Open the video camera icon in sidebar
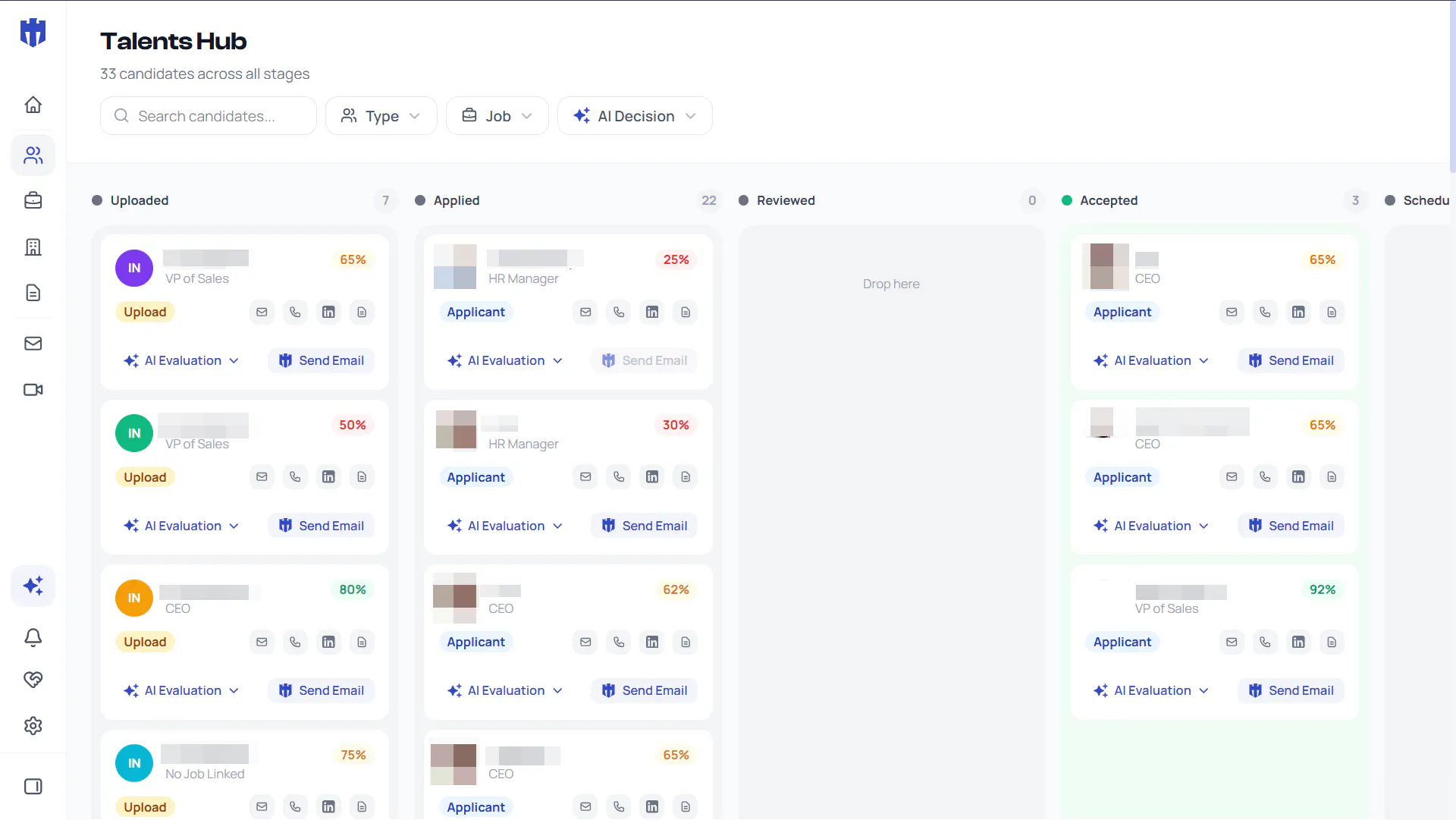 (33, 390)
